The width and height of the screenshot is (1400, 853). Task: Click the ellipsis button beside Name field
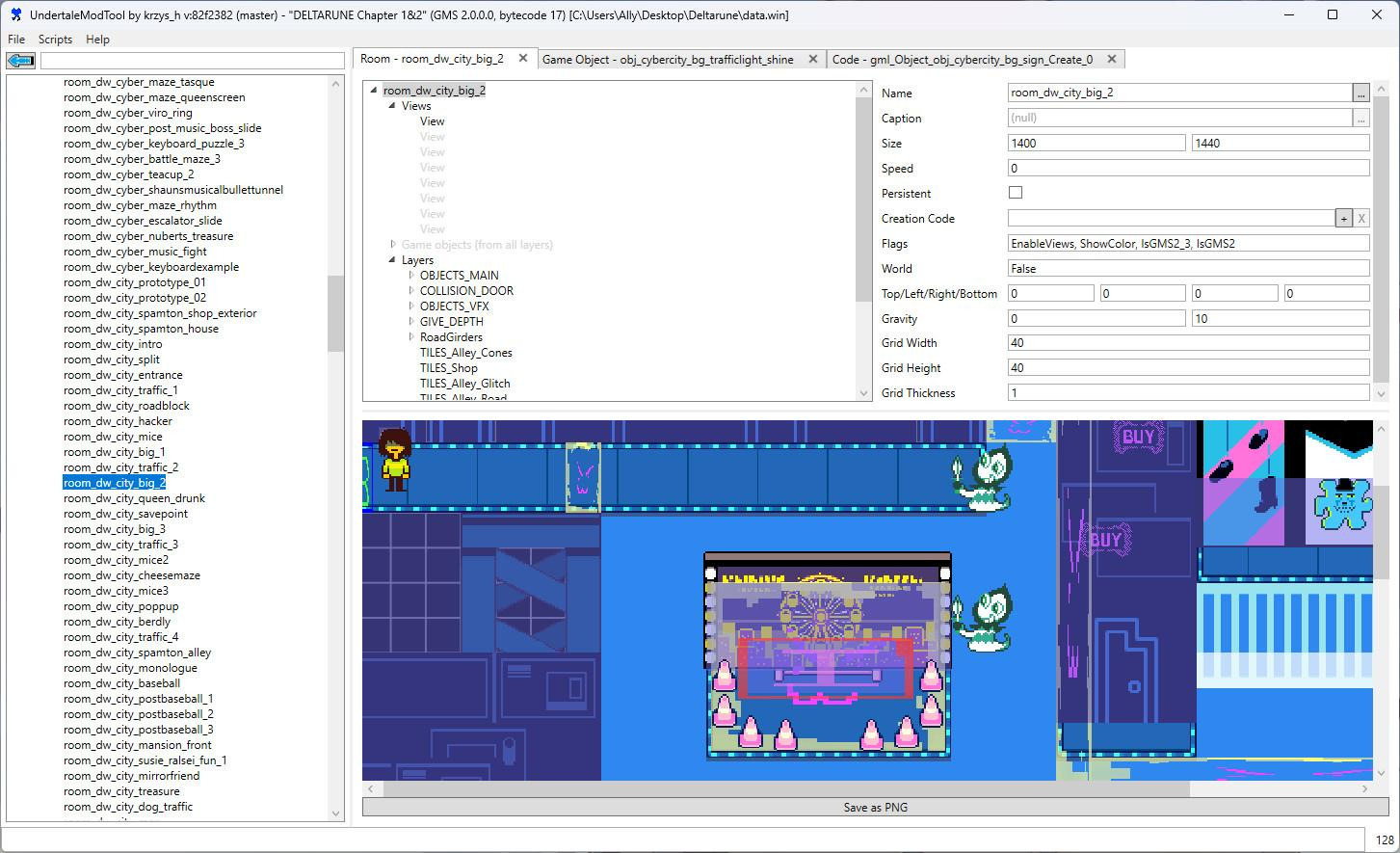tap(1360, 93)
